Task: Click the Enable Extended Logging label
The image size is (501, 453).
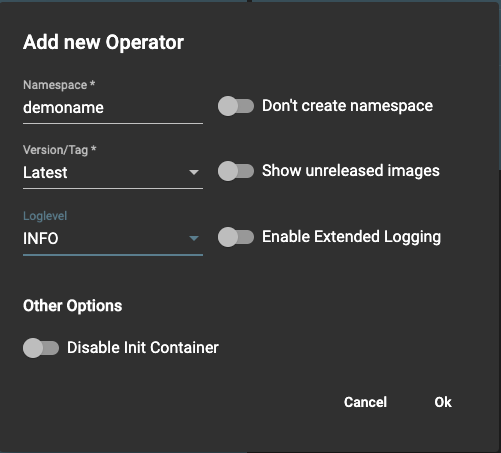Action: [351, 237]
